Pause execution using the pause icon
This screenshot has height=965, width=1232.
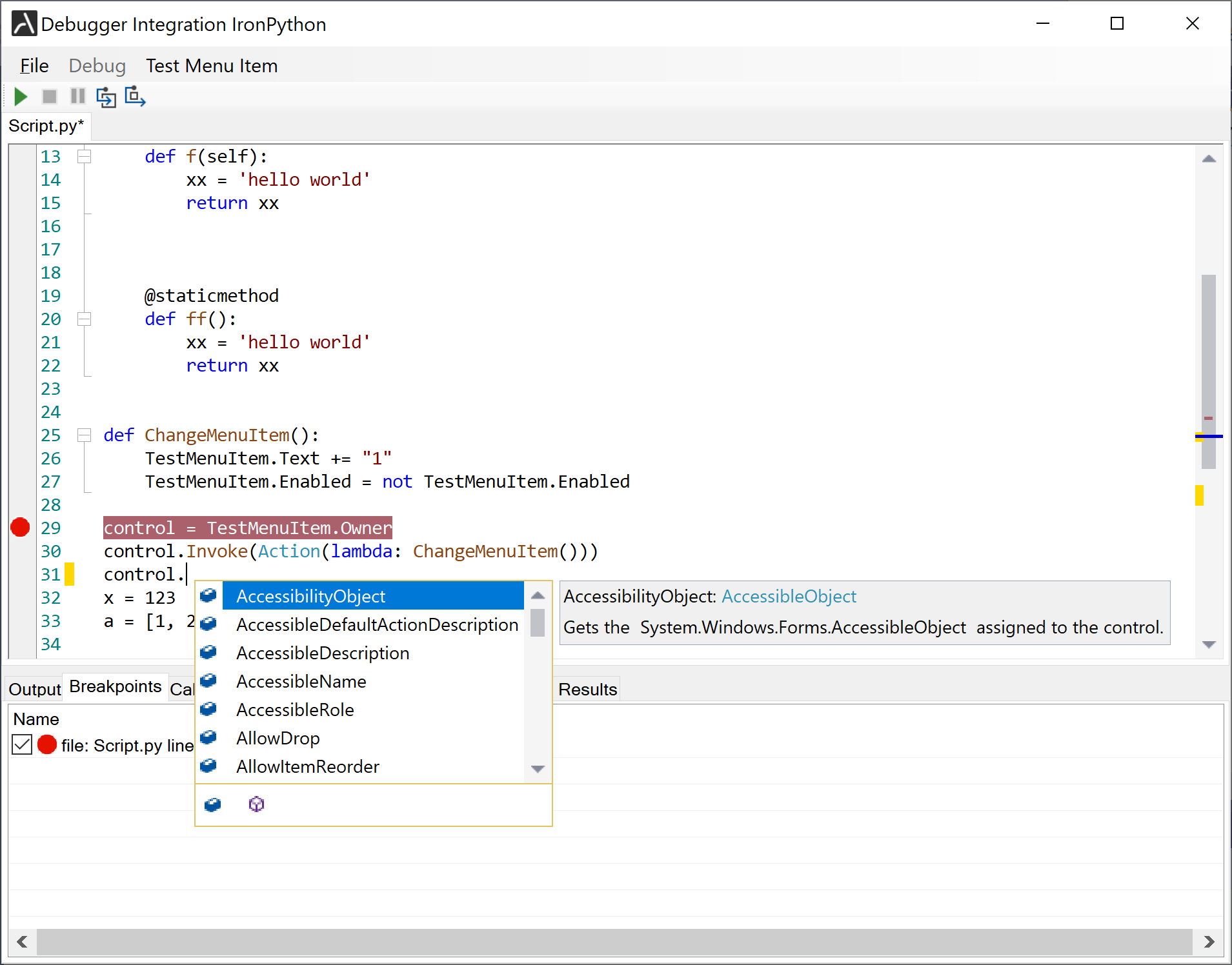(77, 97)
